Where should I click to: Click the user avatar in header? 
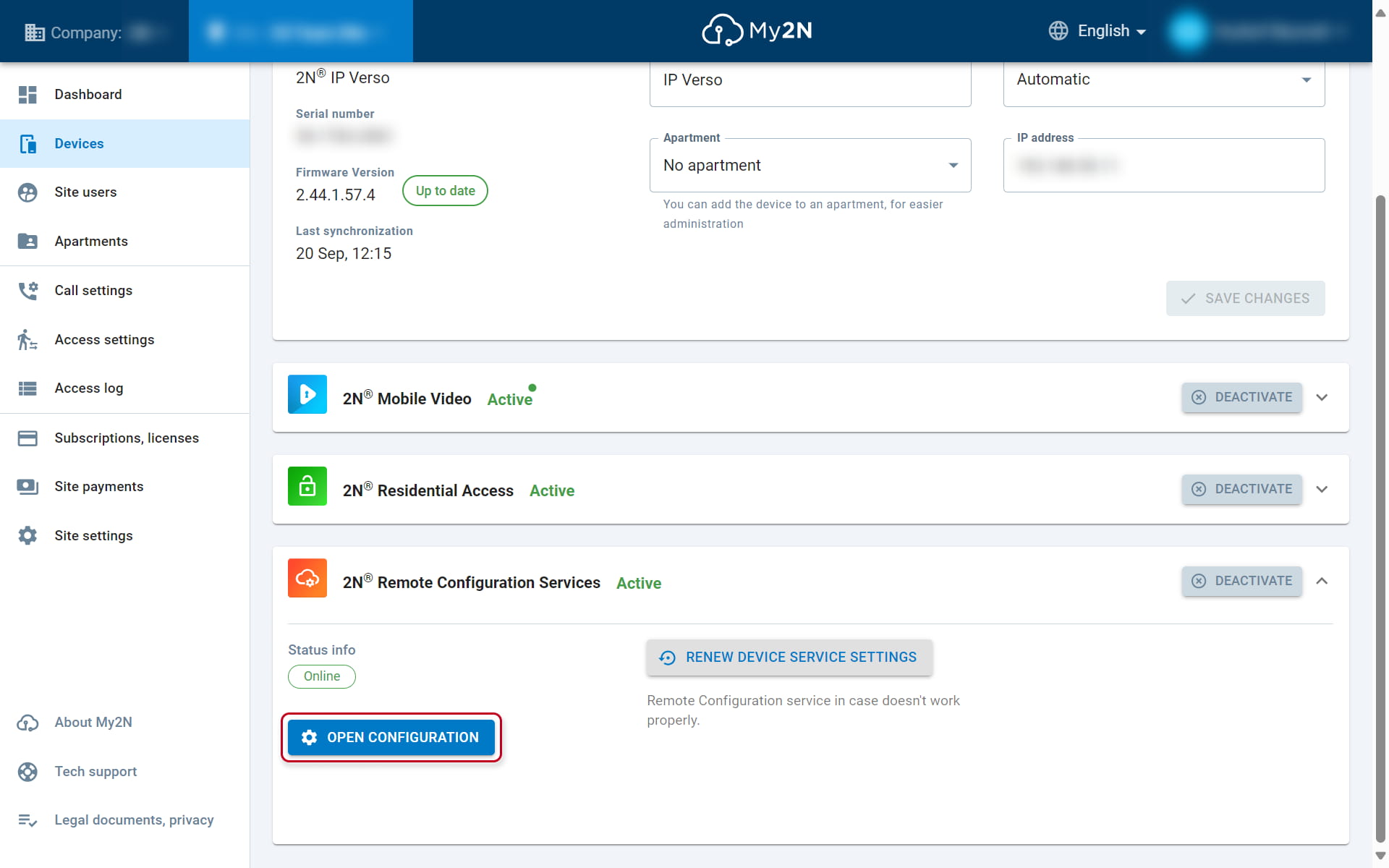pyautogui.click(x=1188, y=31)
